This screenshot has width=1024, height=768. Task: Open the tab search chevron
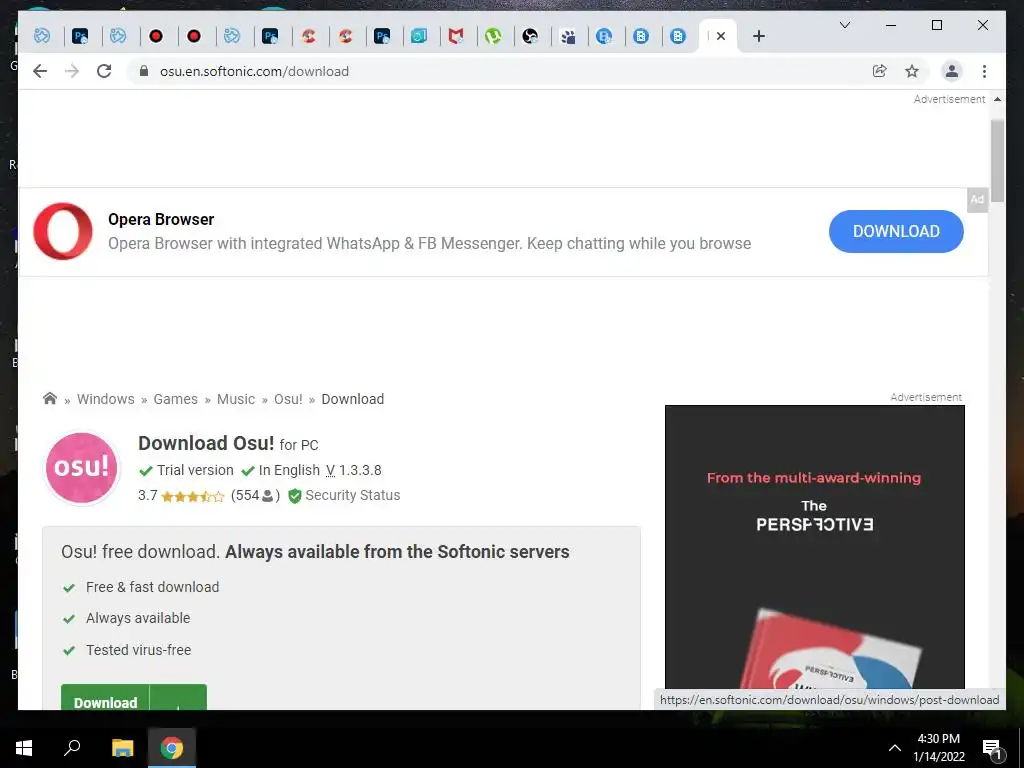844,25
